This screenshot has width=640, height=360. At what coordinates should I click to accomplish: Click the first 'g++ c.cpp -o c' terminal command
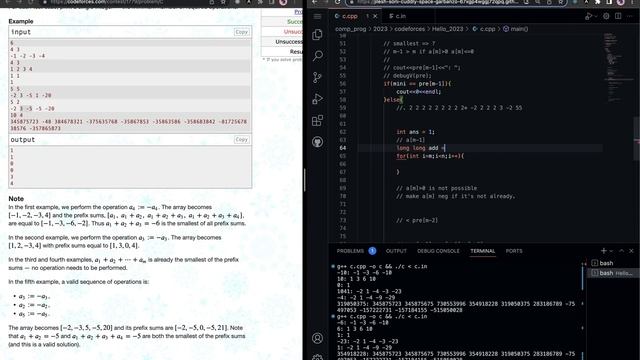point(382,267)
